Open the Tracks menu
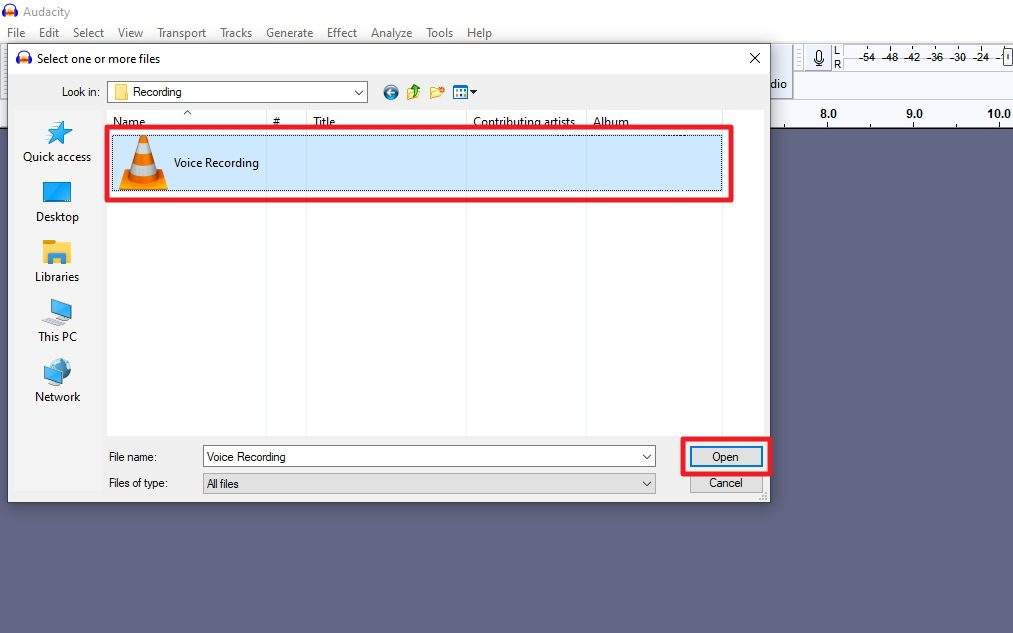 [x=236, y=33]
